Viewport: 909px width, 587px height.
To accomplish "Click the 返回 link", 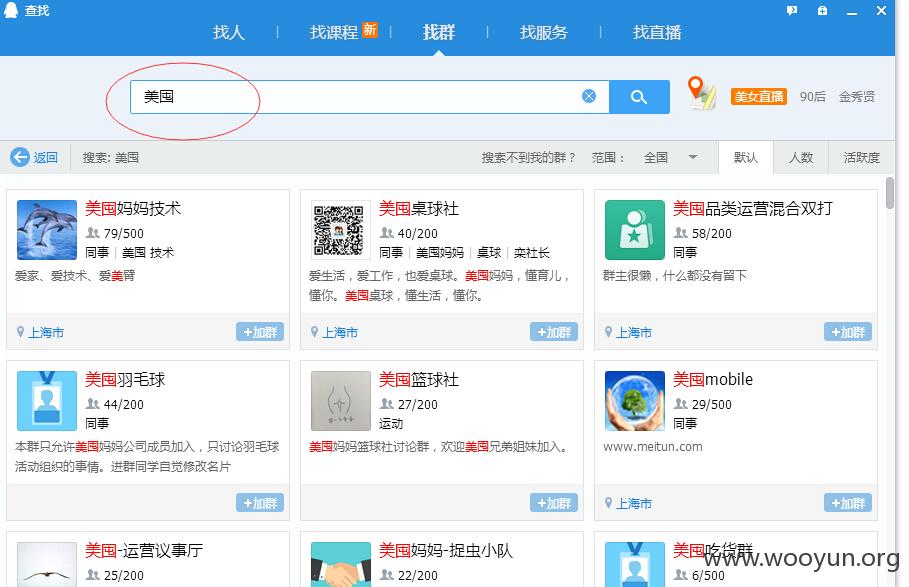I will [45, 157].
